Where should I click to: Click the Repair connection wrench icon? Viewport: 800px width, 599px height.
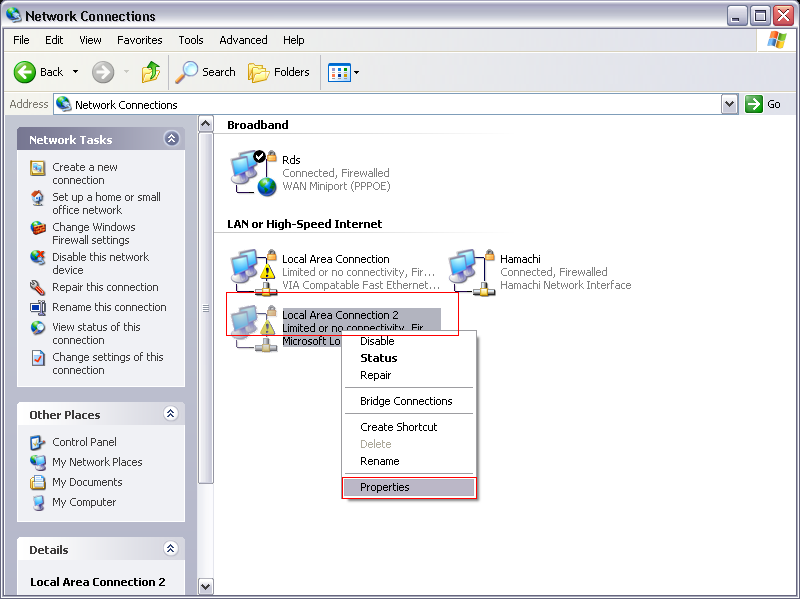point(38,288)
